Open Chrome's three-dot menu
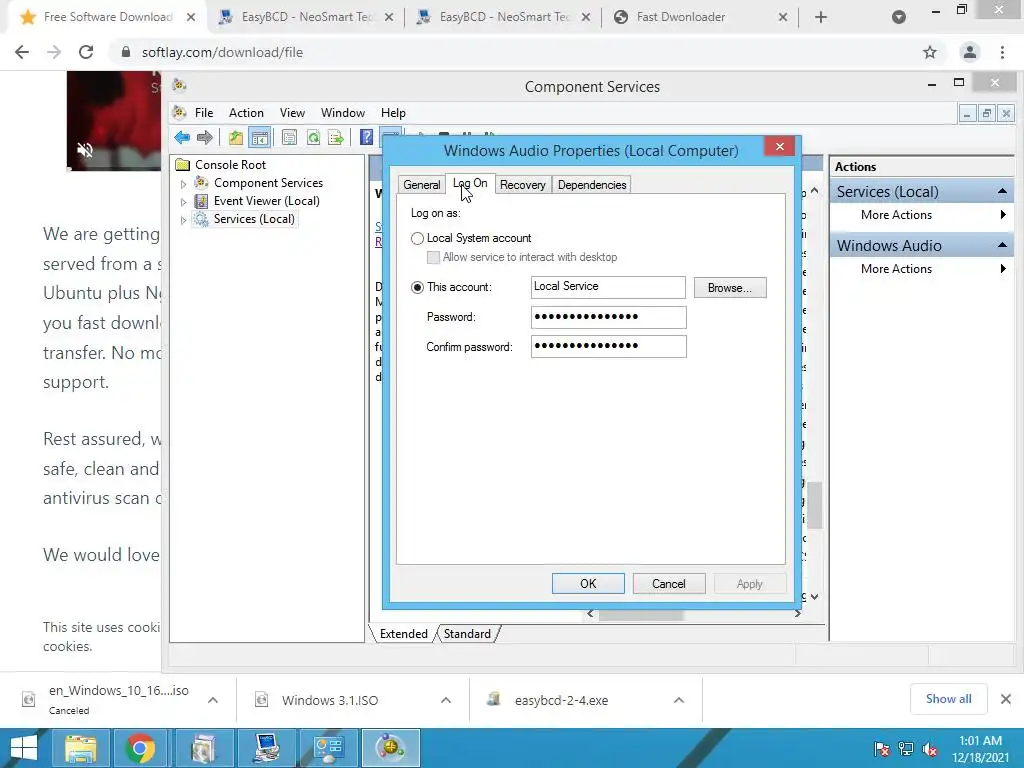This screenshot has height=768, width=1024. point(1002,52)
